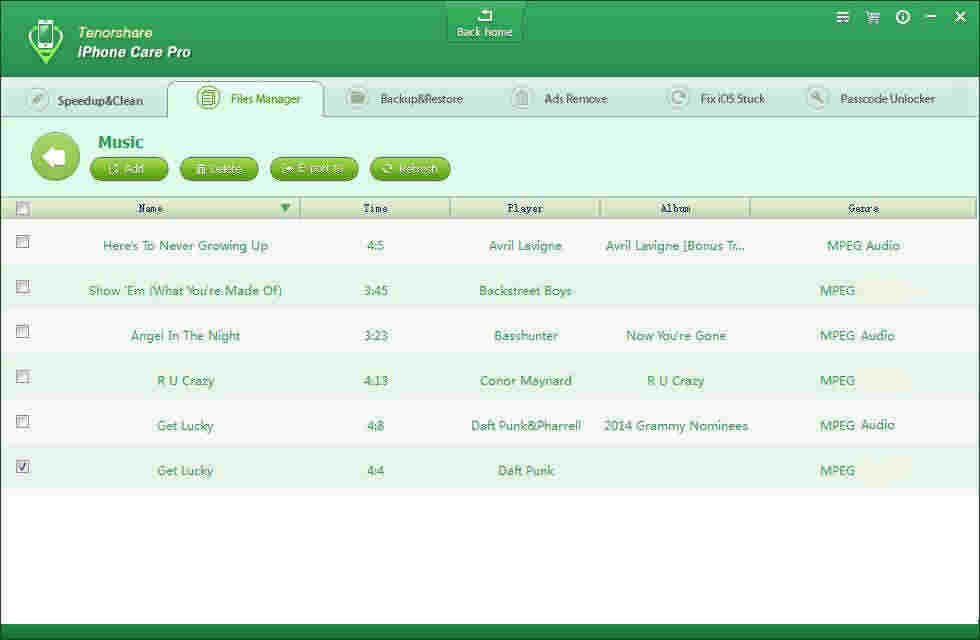The image size is (980, 640).
Task: Click the time value 3:45
Action: coord(376,291)
